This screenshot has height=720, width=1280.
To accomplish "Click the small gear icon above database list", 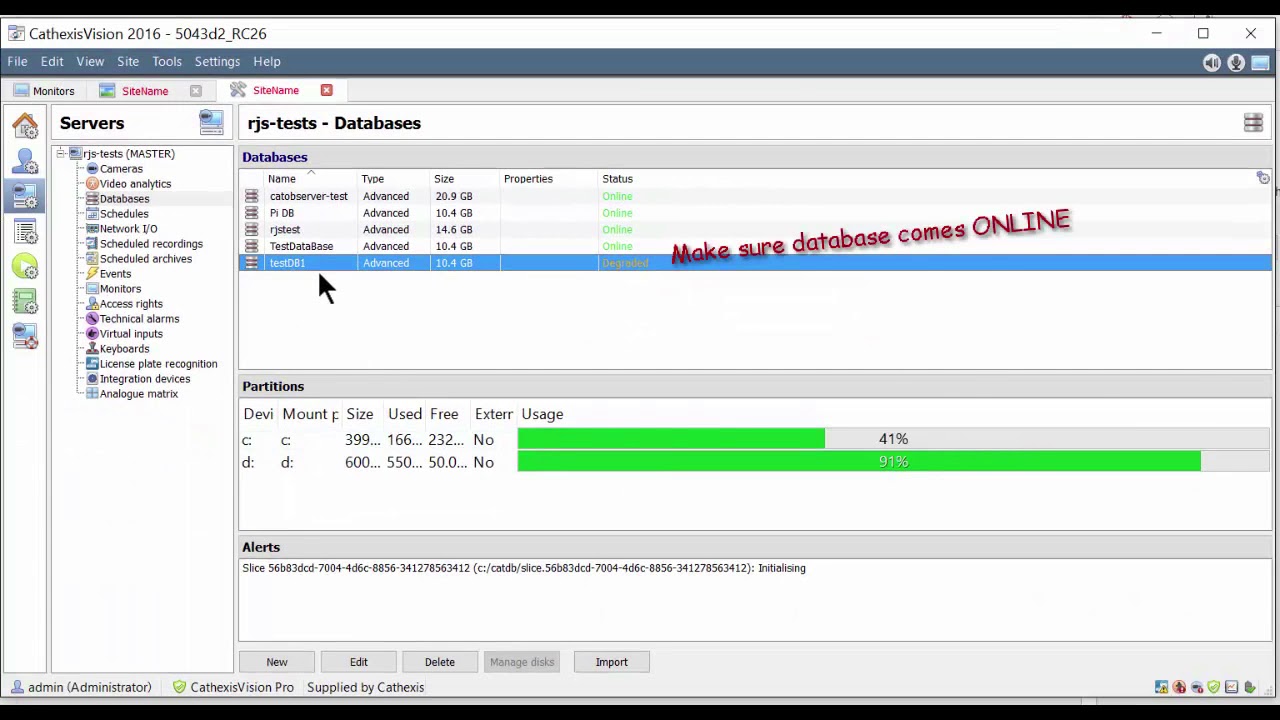I will click(x=1263, y=178).
